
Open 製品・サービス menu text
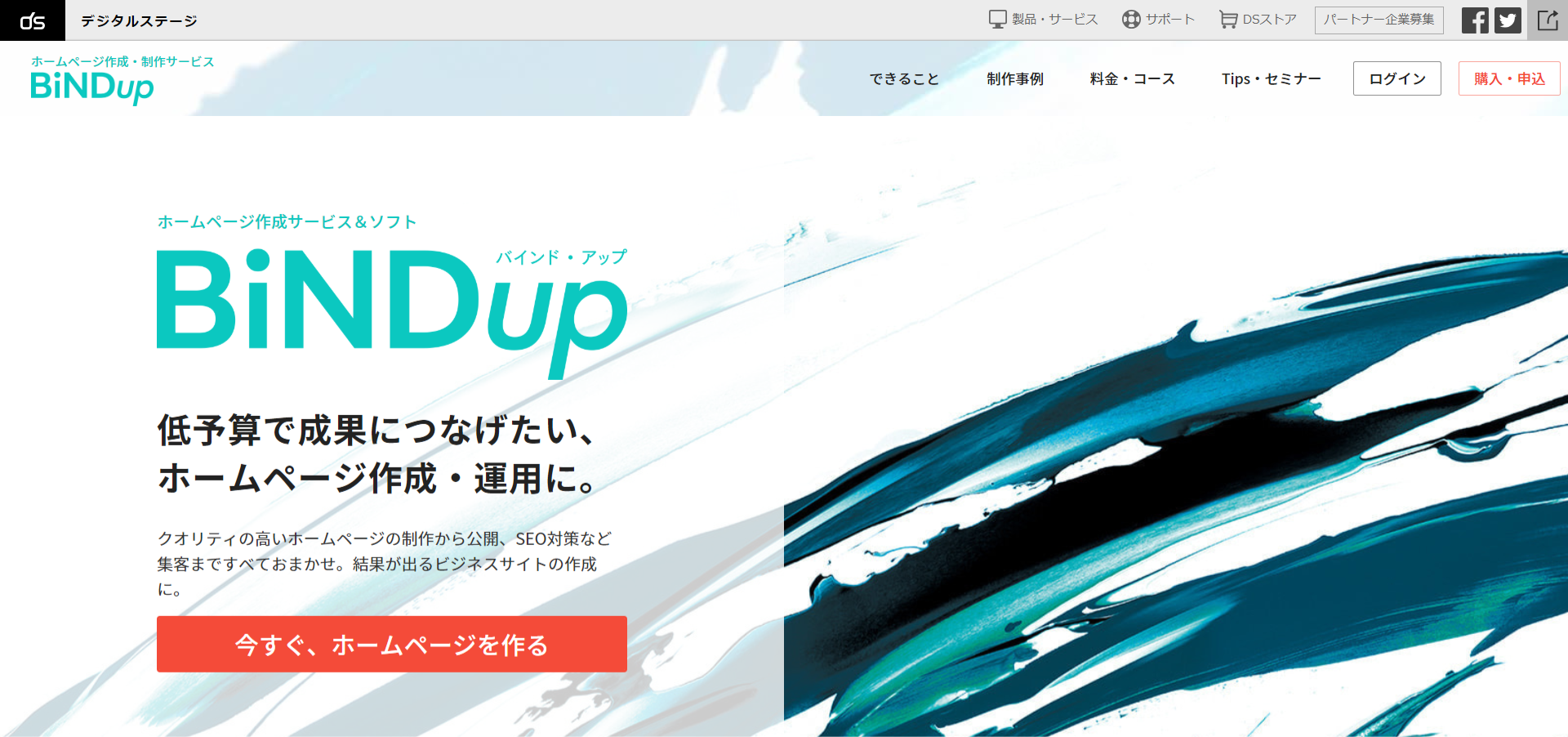[1055, 20]
